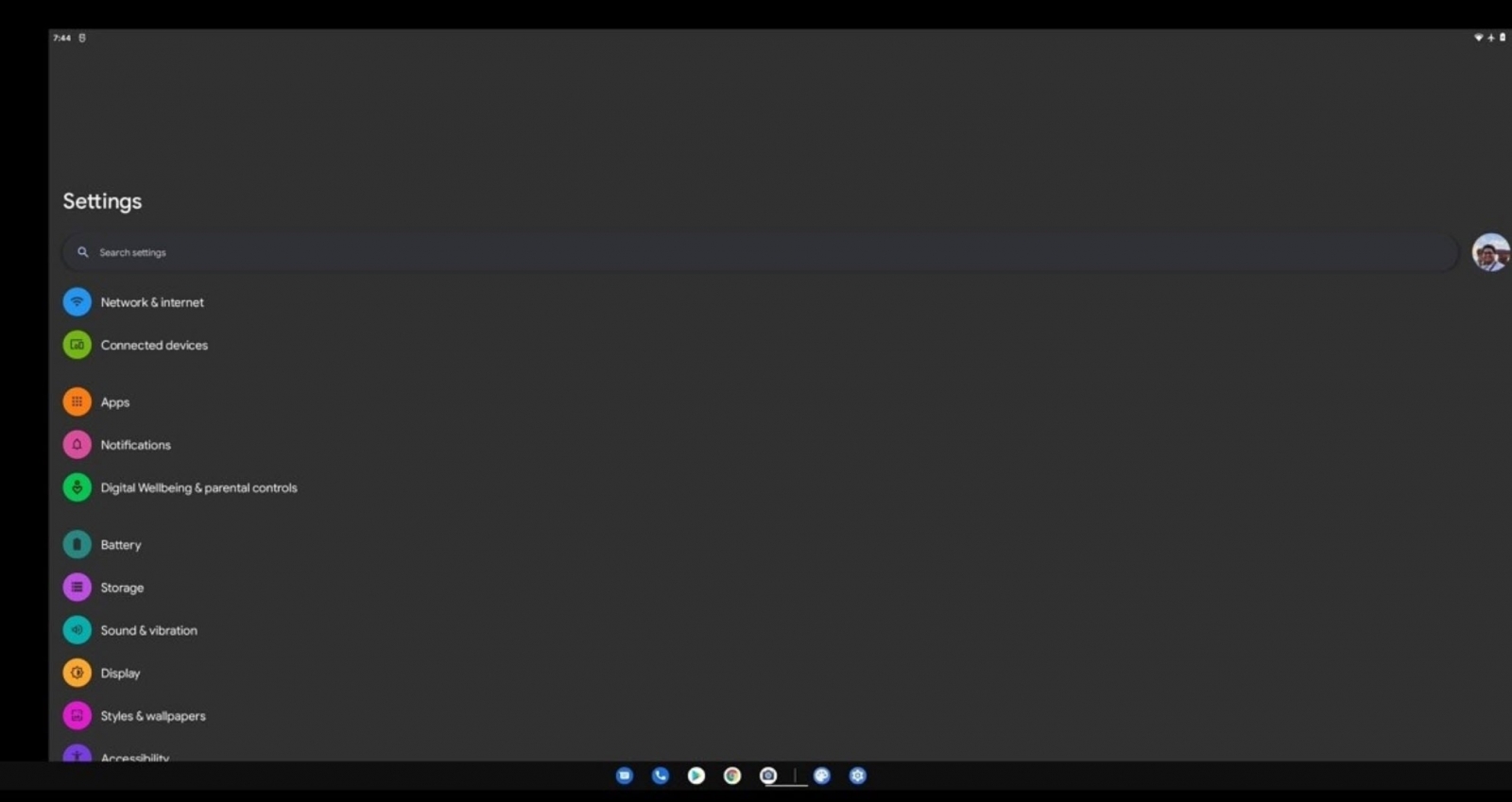This screenshot has height=802, width=1512.
Task: Open Network & internet Wi-Fi icon
Action: [77, 302]
